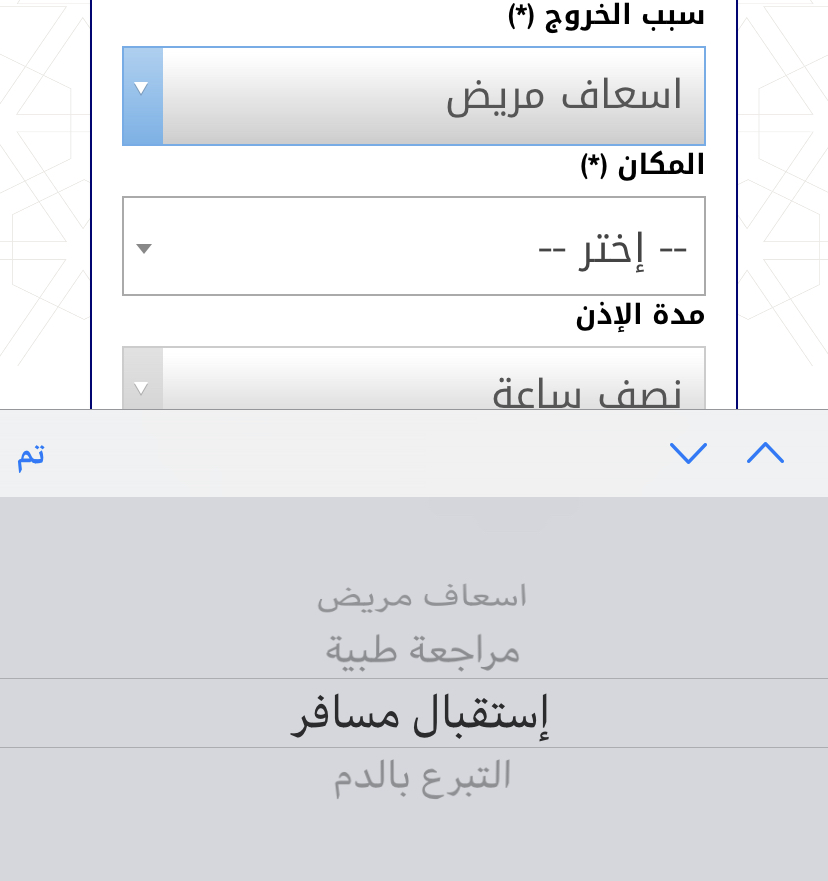Click the مدة الإذن field label

pyautogui.click(x=640, y=315)
